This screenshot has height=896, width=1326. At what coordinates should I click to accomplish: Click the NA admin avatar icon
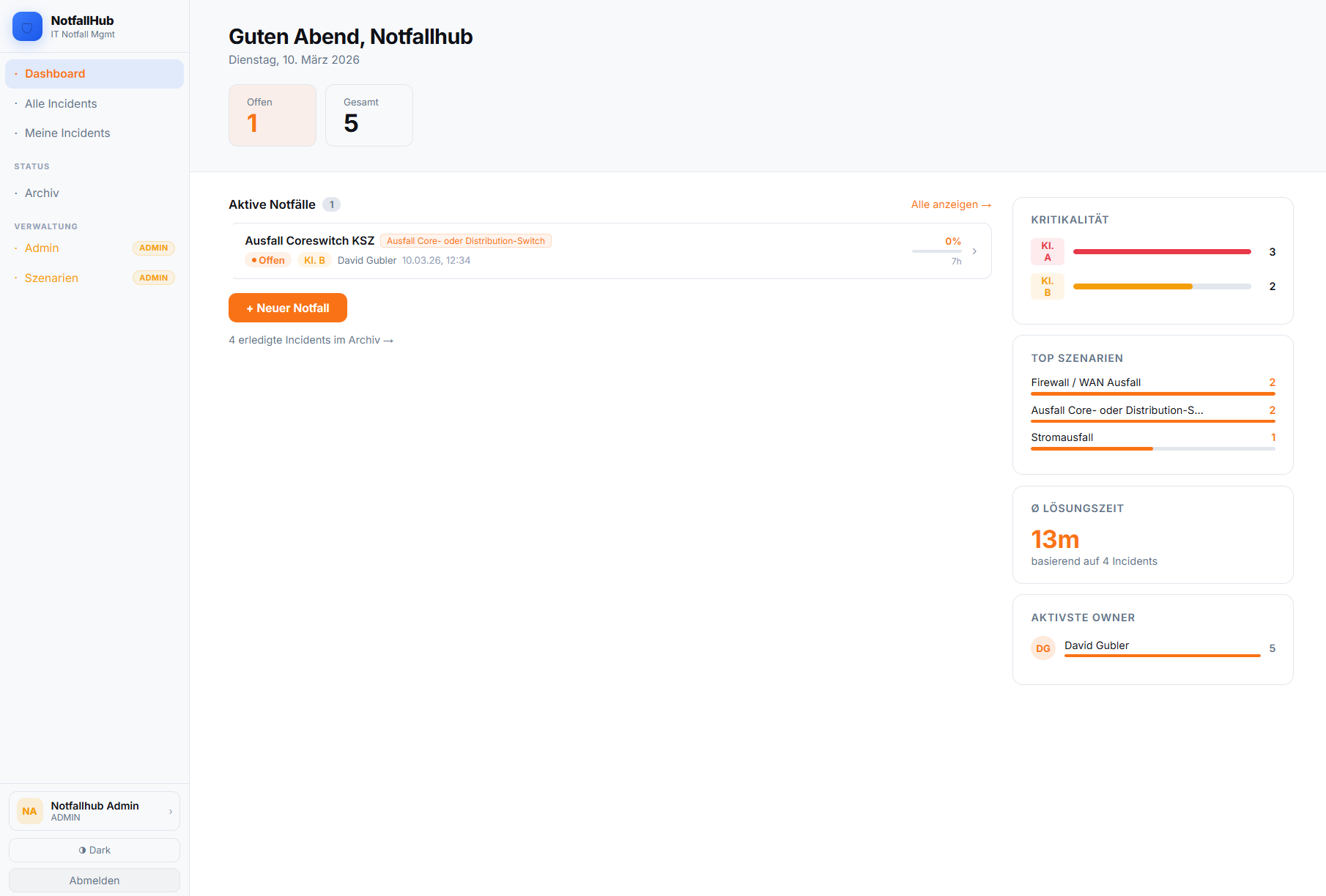click(29, 810)
